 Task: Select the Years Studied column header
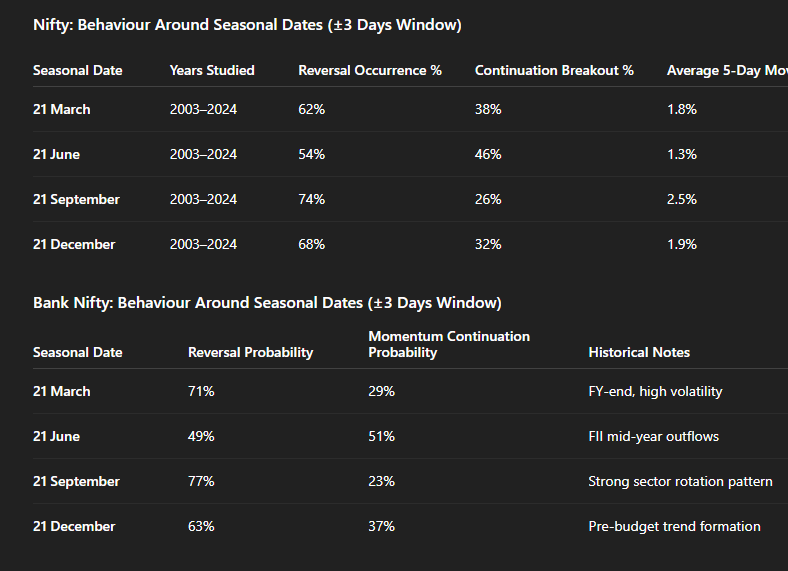pyautogui.click(x=212, y=70)
